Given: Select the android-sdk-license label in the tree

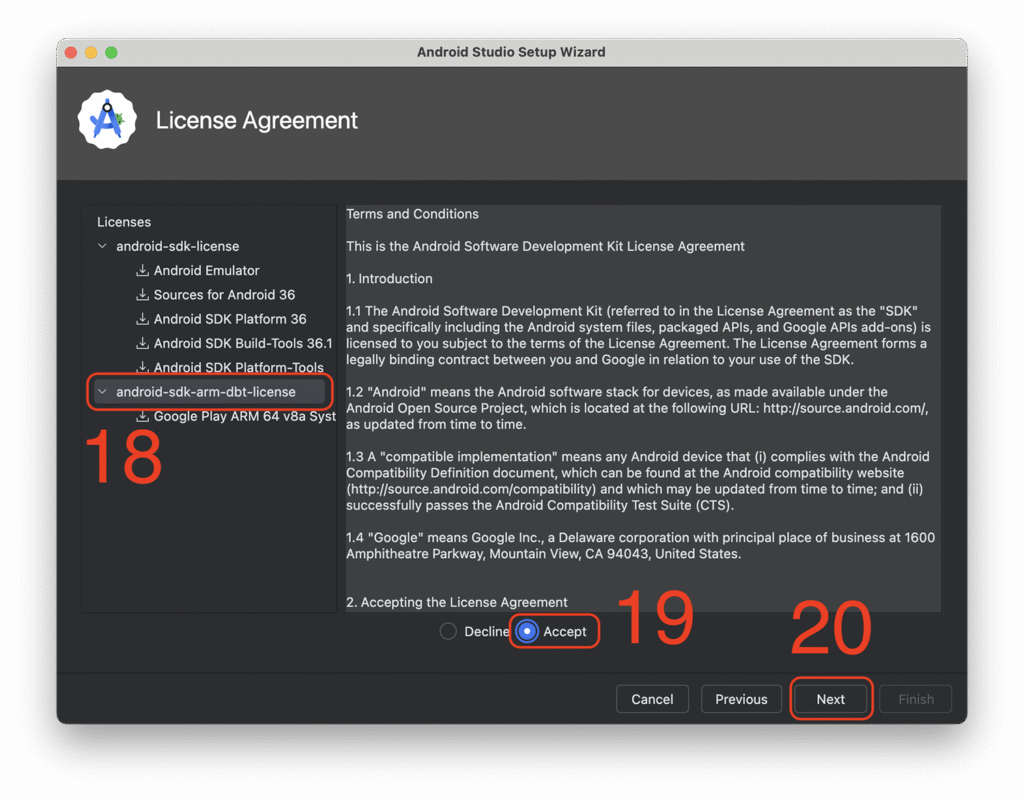Looking at the screenshot, I should (x=177, y=246).
